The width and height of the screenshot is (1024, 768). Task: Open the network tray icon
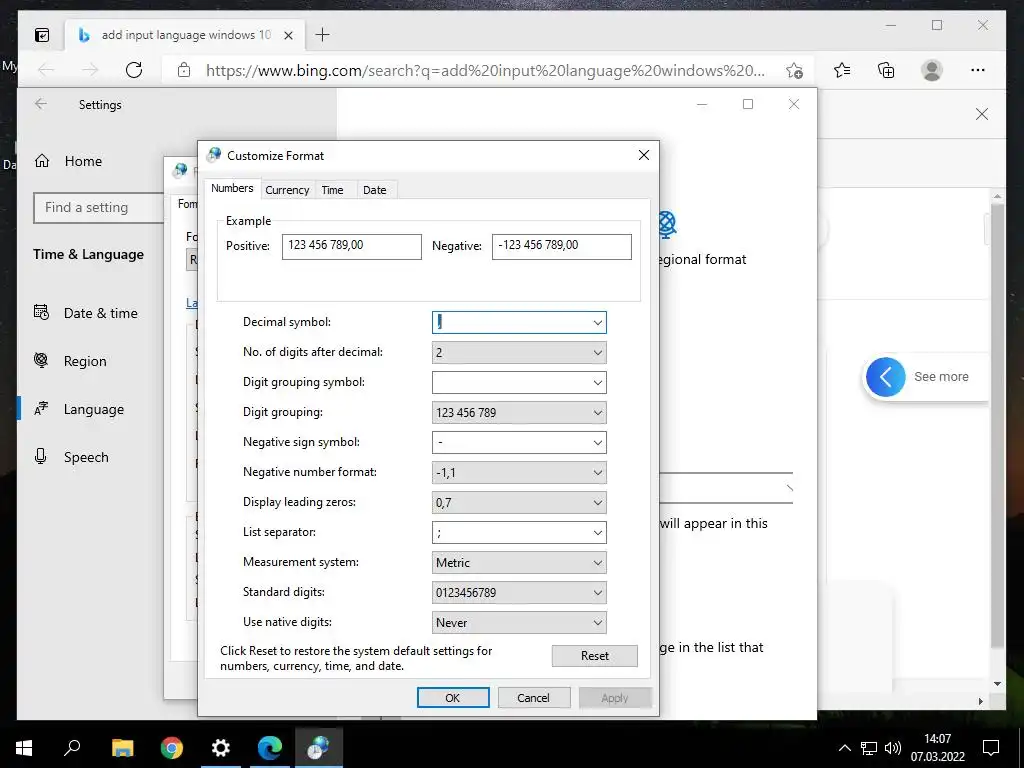click(869, 748)
